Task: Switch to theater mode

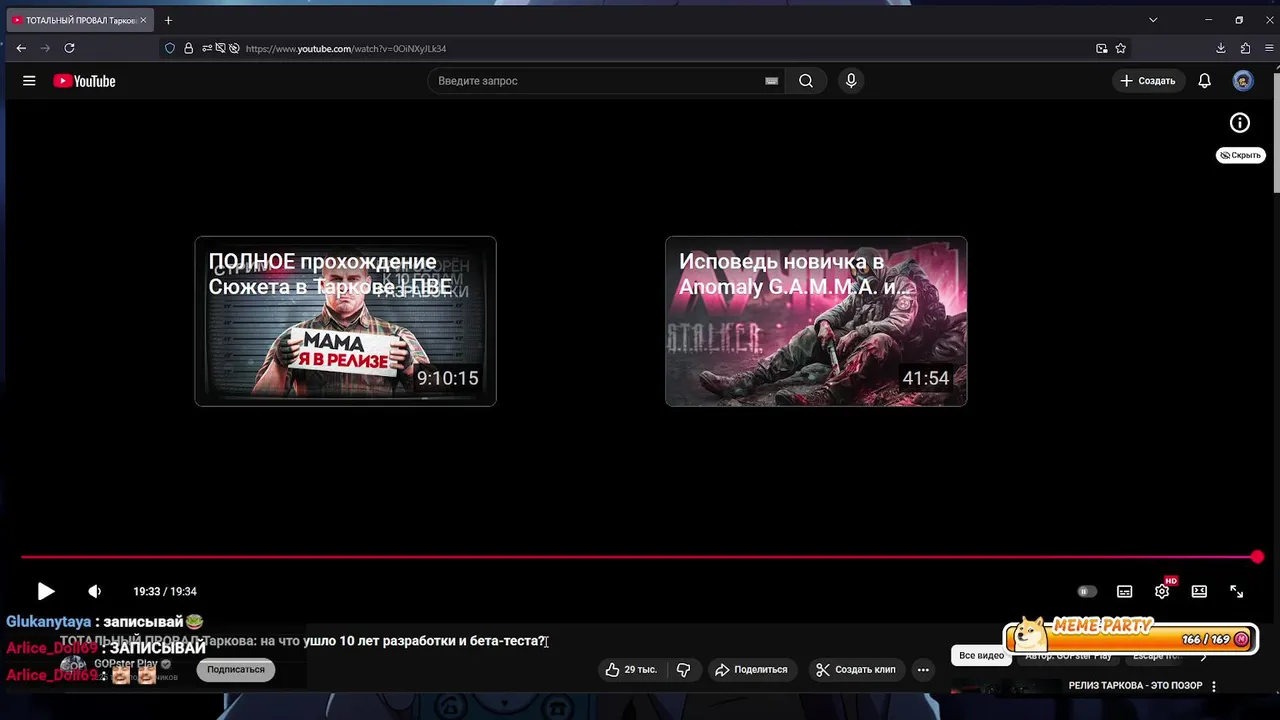Action: pyautogui.click(x=1199, y=591)
